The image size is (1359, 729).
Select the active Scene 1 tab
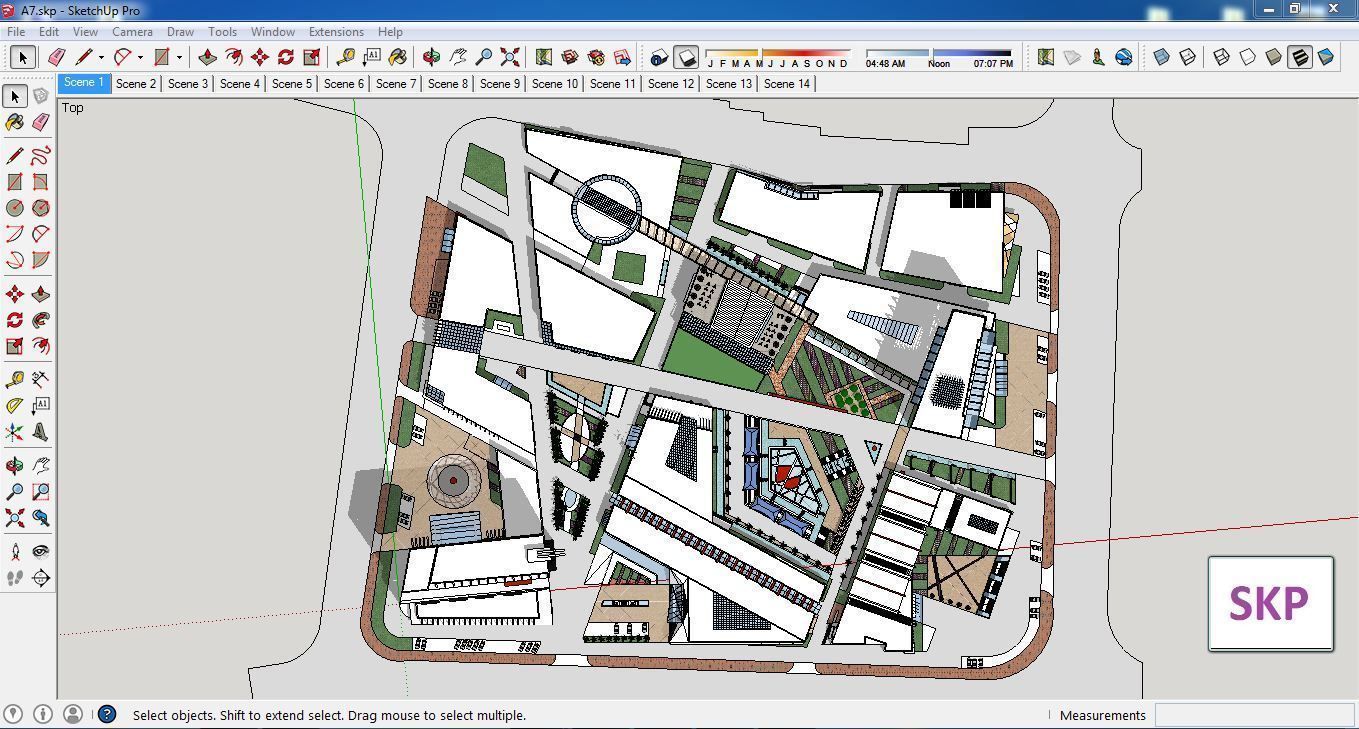84,83
